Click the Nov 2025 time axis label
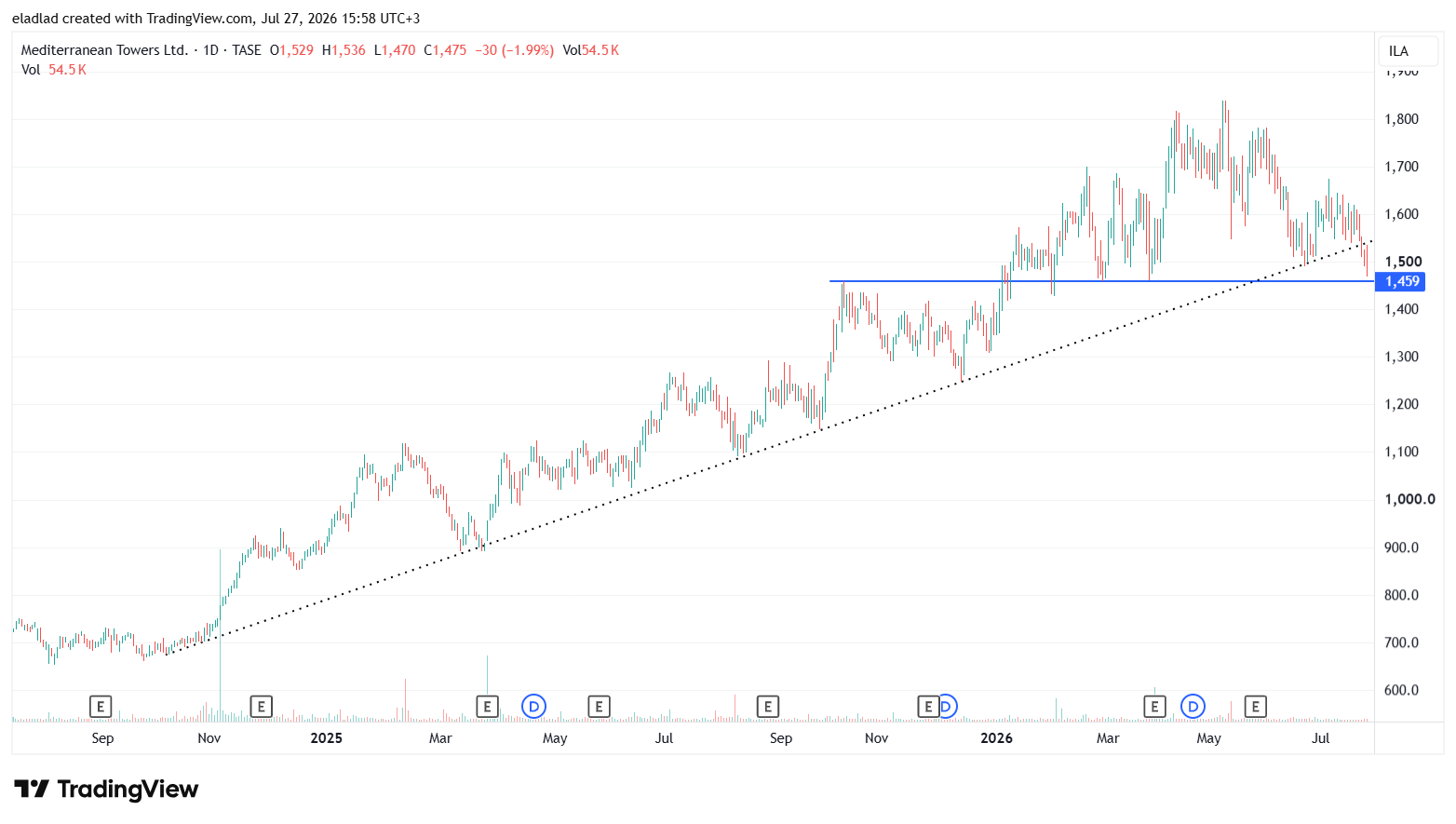1456x824 pixels. click(x=877, y=738)
